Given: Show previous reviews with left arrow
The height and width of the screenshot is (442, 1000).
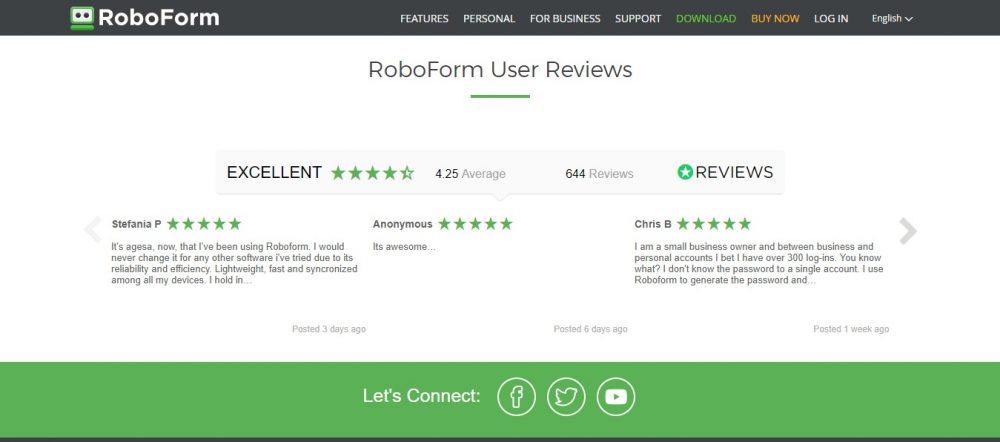Looking at the screenshot, I should click(x=93, y=230).
